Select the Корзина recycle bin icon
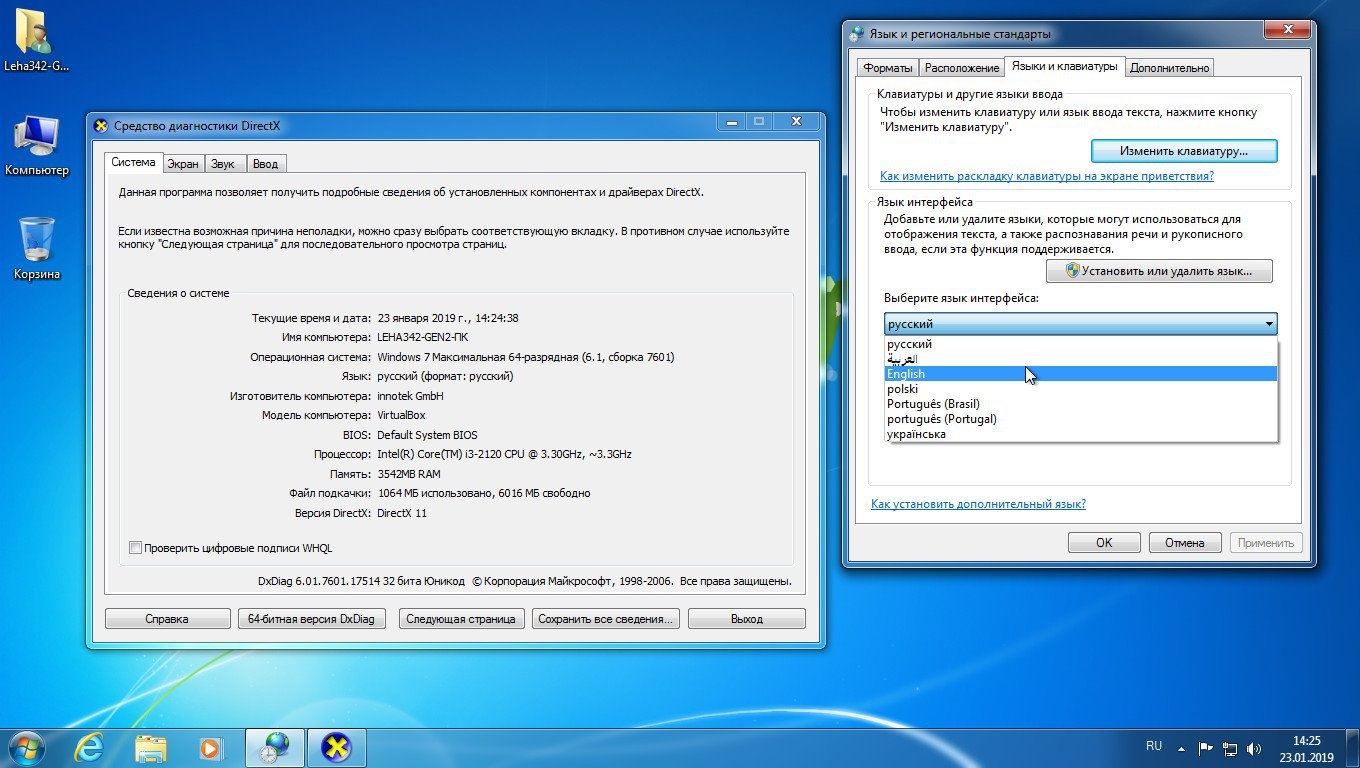This screenshot has width=1360, height=768. (37, 249)
